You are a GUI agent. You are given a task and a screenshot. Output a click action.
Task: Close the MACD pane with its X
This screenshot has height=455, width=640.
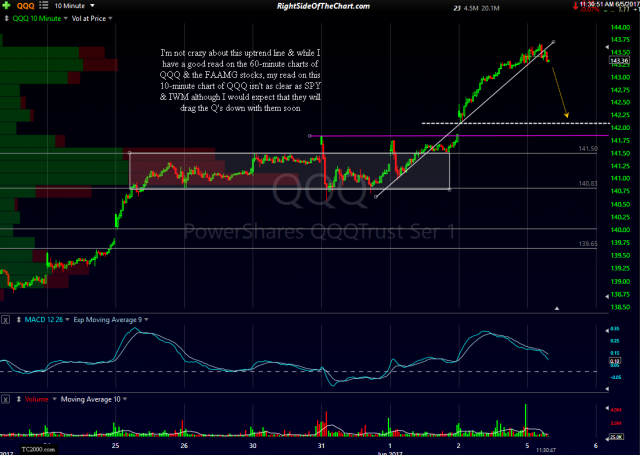[x=6, y=320]
